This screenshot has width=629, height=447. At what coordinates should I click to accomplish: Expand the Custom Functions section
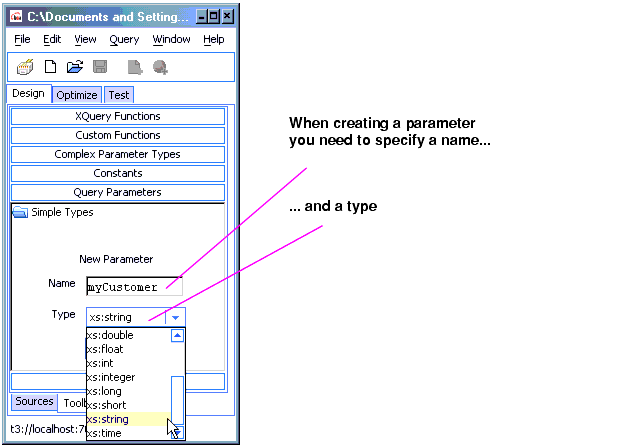pyautogui.click(x=118, y=135)
